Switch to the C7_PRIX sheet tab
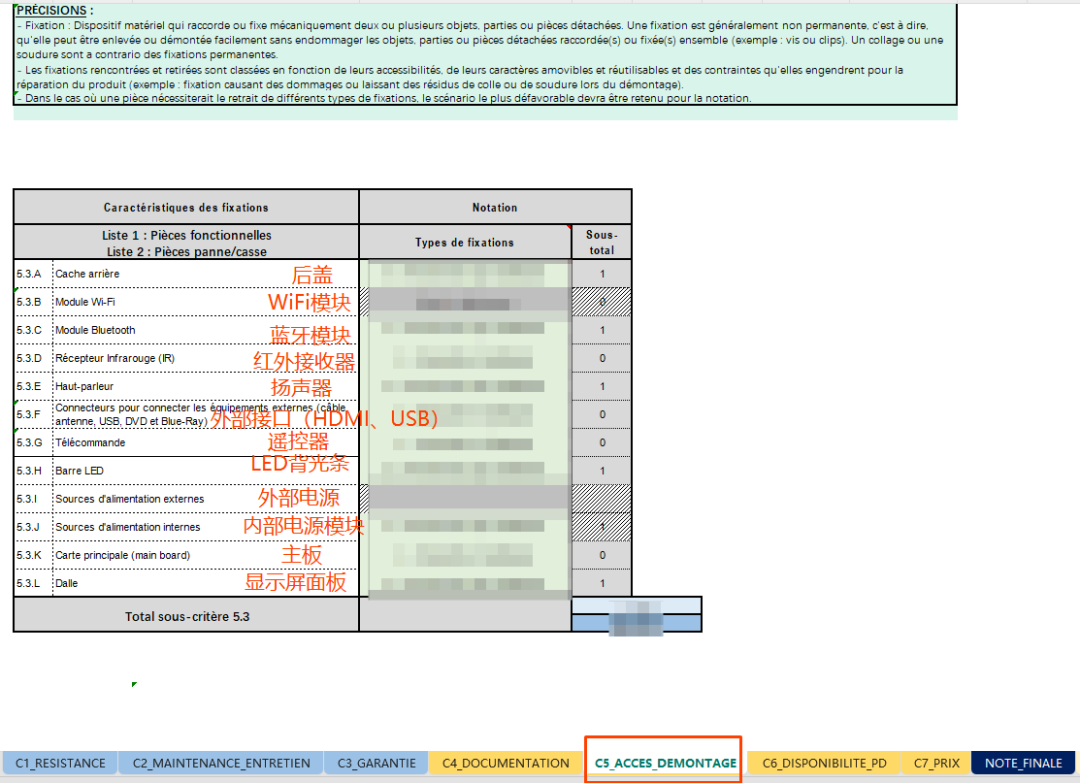1080x783 pixels. coord(936,763)
